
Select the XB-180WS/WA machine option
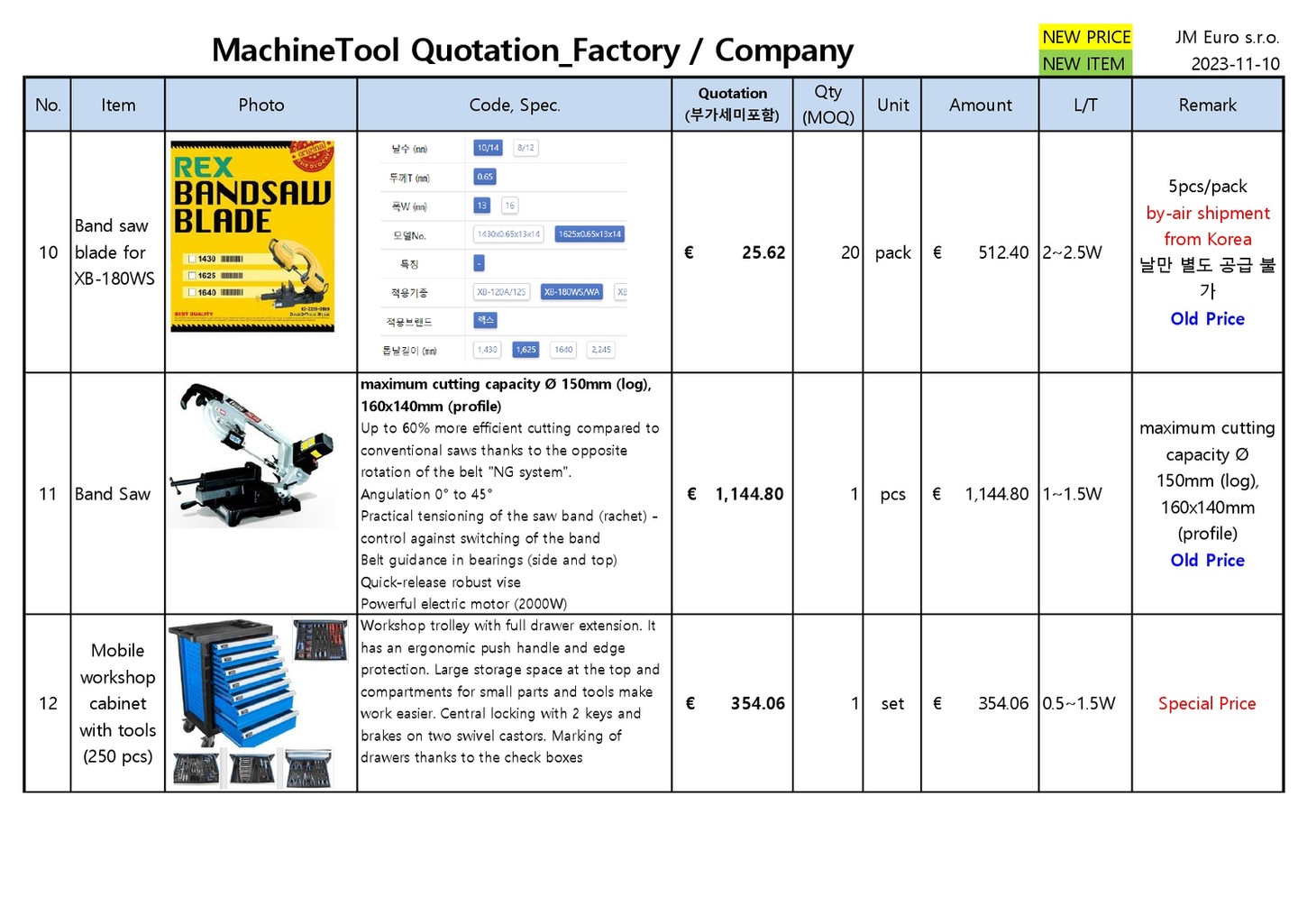tap(571, 292)
